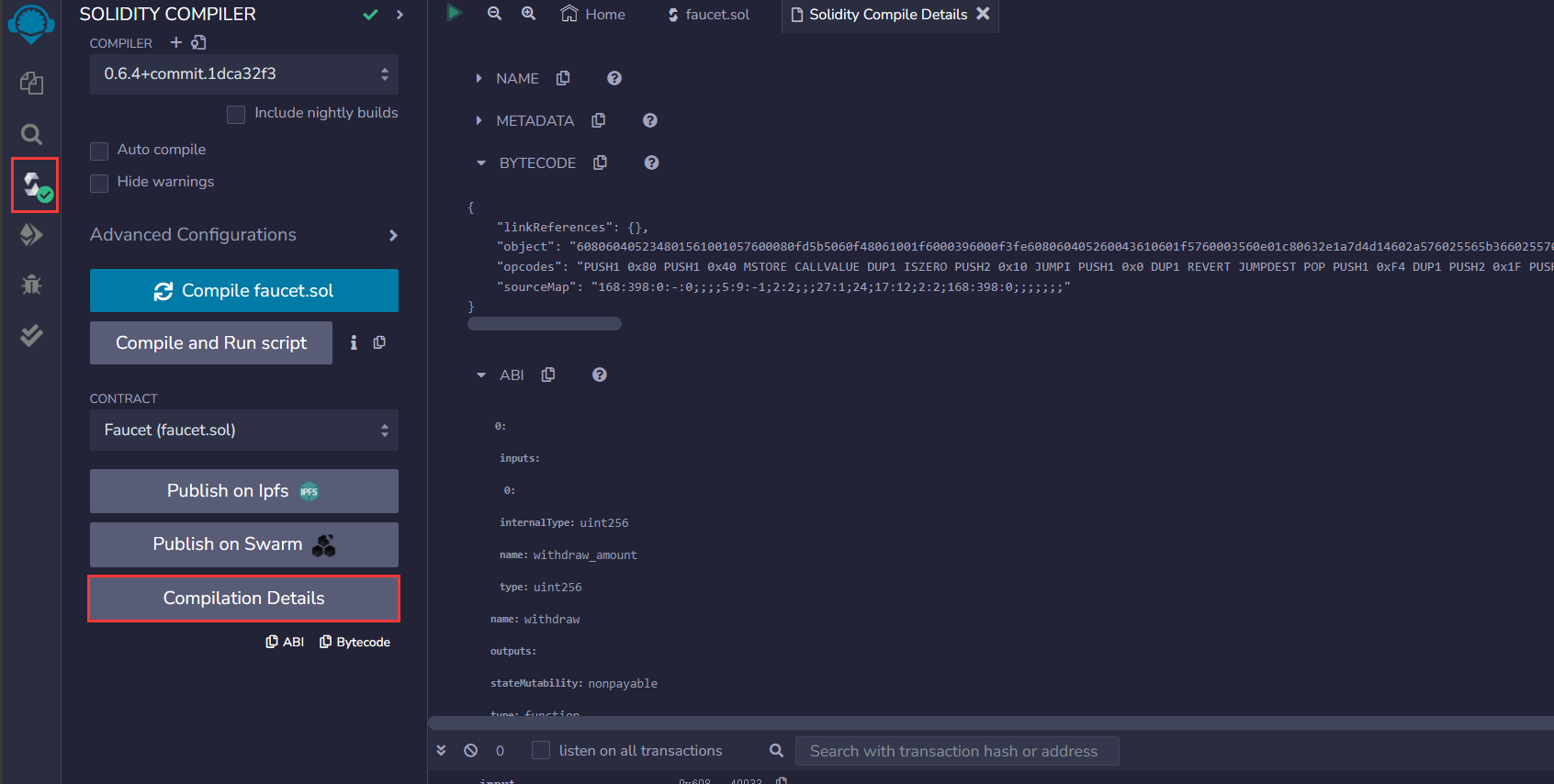This screenshot has width=1554, height=784.
Task: Open Deploy & Run Transactions sidebar icon
Action: click(x=31, y=235)
